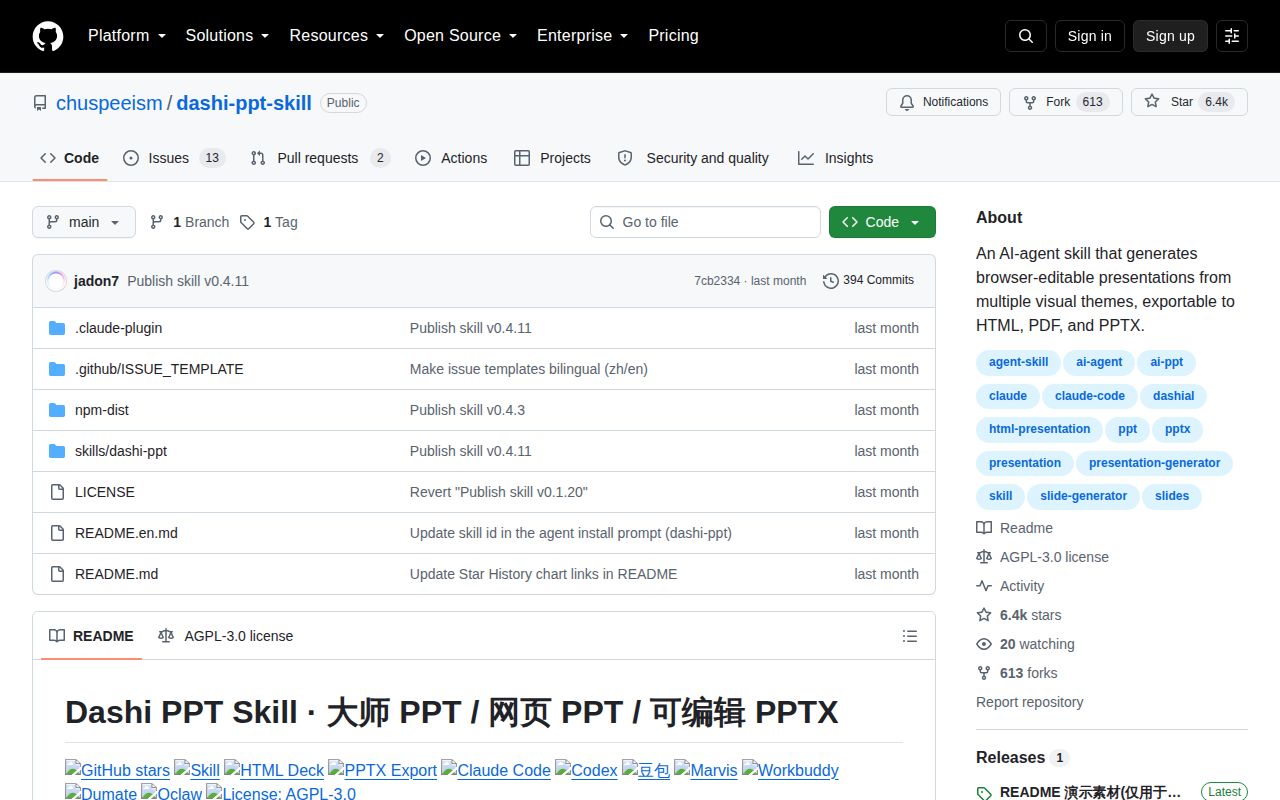Click the star icon in Star button
This screenshot has height=800, width=1280.
(1152, 102)
